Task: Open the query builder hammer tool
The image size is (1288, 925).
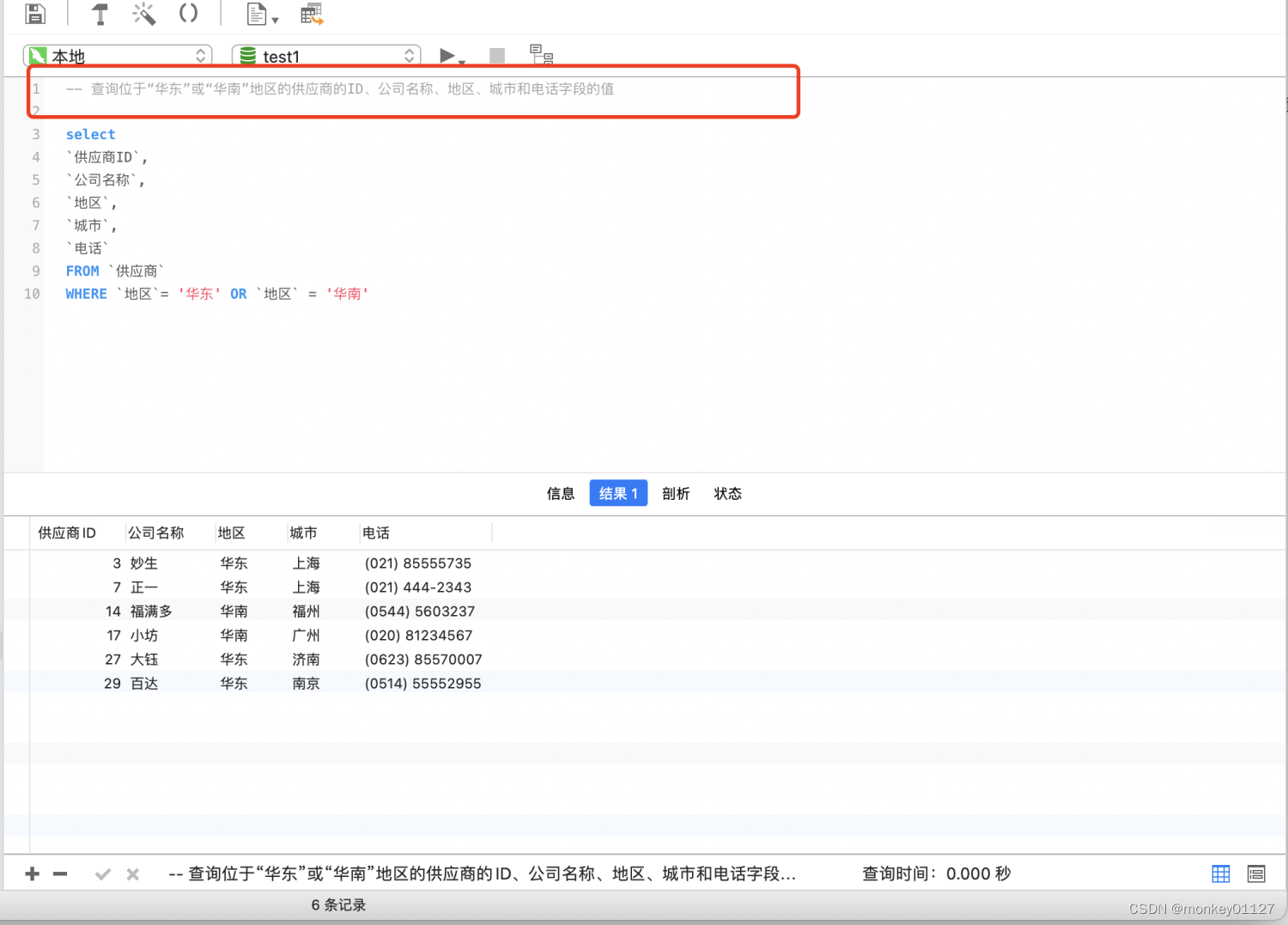Action: tap(100, 14)
